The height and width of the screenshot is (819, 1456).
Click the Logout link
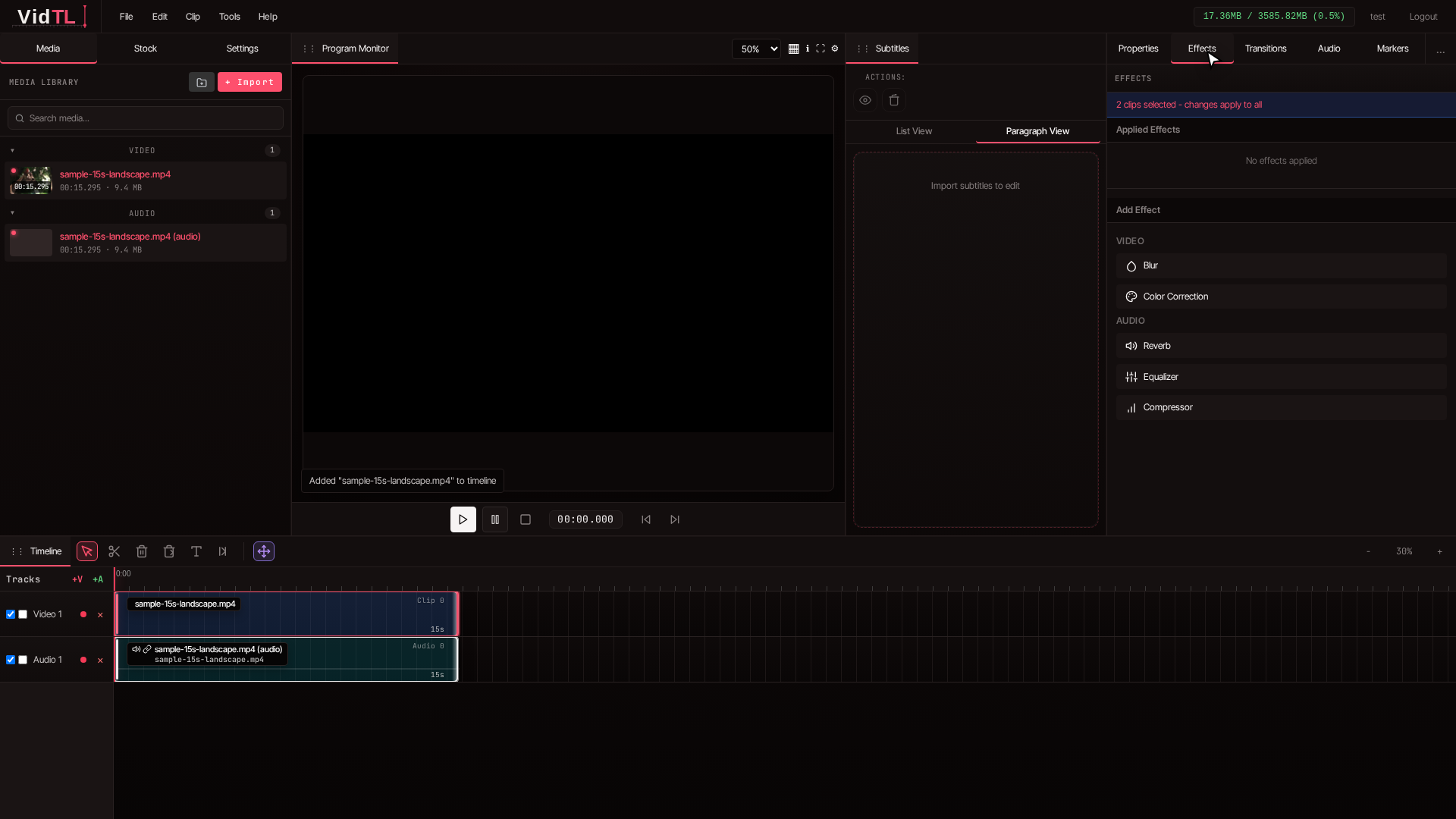point(1423,17)
